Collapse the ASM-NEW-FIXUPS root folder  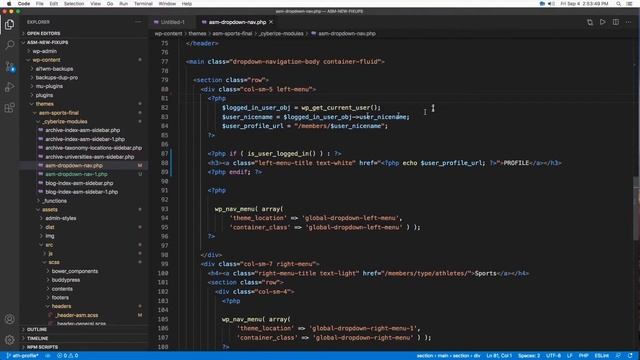(x=47, y=42)
